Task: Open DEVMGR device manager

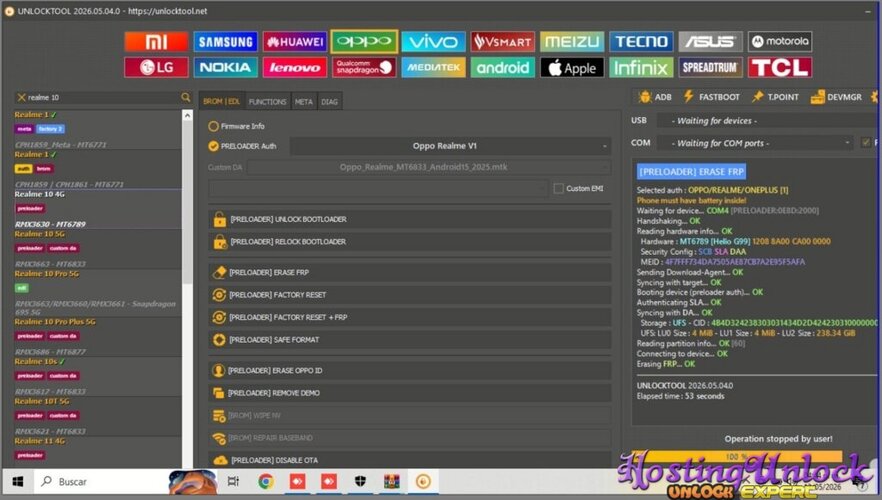Action: point(836,97)
